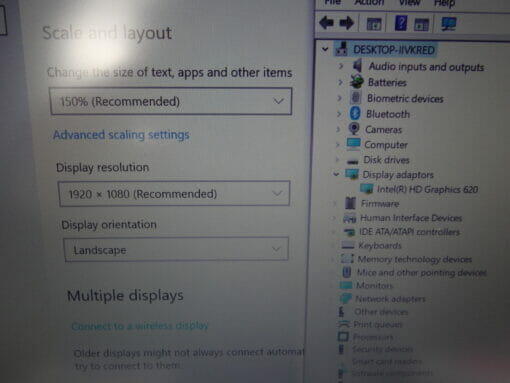The height and width of the screenshot is (383, 510).
Task: Collapse the DESKTOP-IIVKRED root node
Action: tap(325, 50)
